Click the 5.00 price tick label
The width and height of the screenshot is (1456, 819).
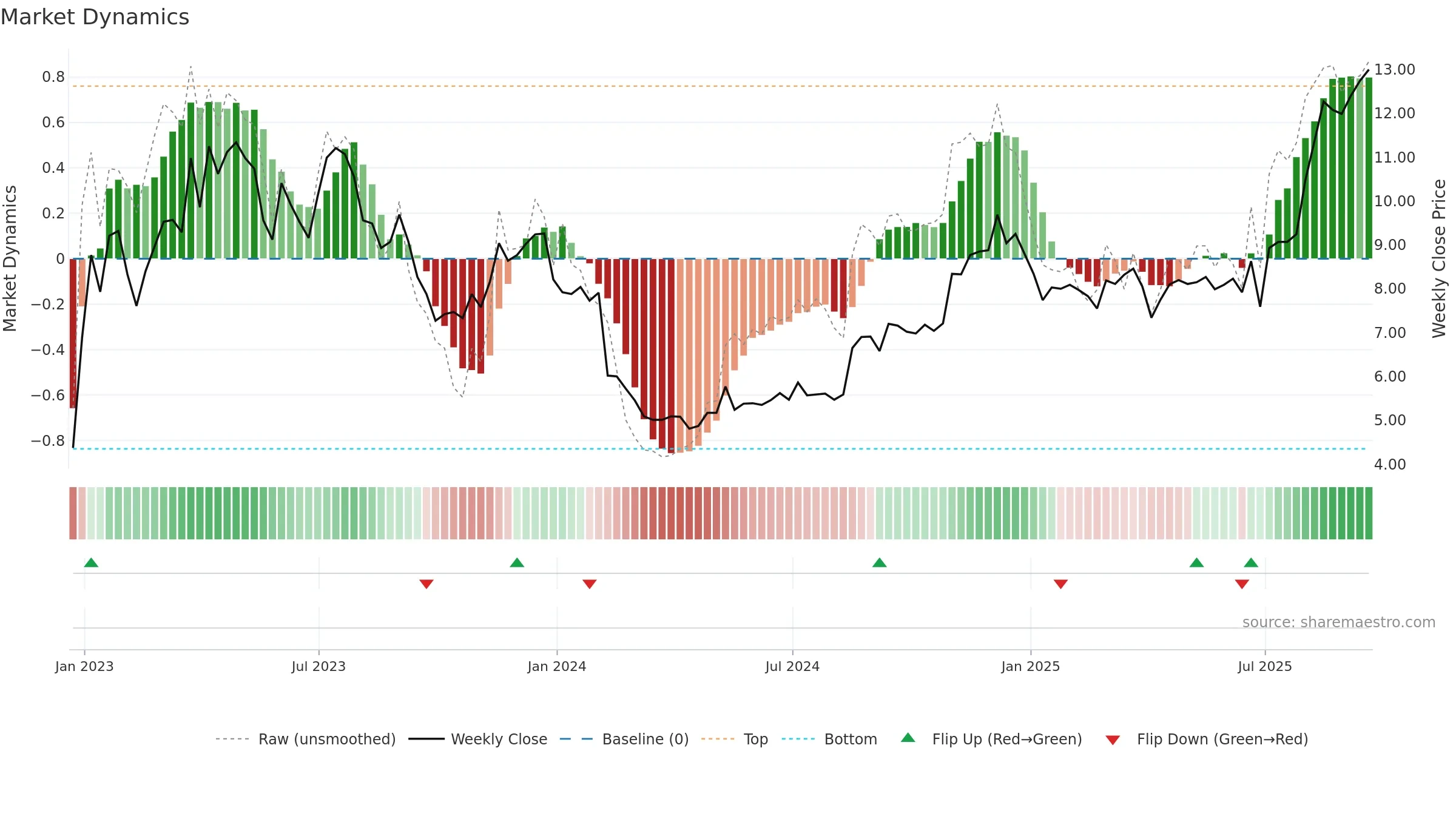tap(1390, 420)
